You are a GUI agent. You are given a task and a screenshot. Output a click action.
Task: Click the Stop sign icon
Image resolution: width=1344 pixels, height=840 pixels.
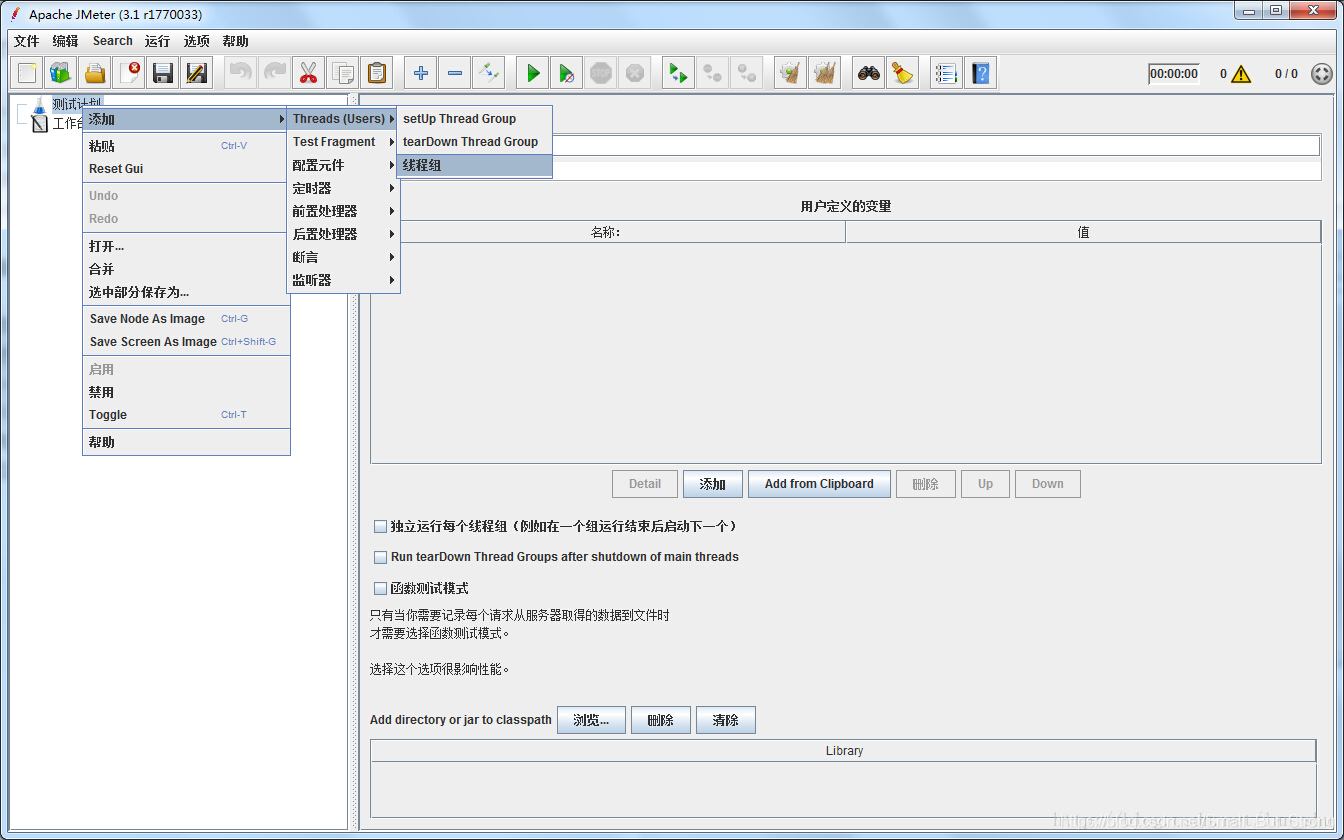click(x=601, y=73)
